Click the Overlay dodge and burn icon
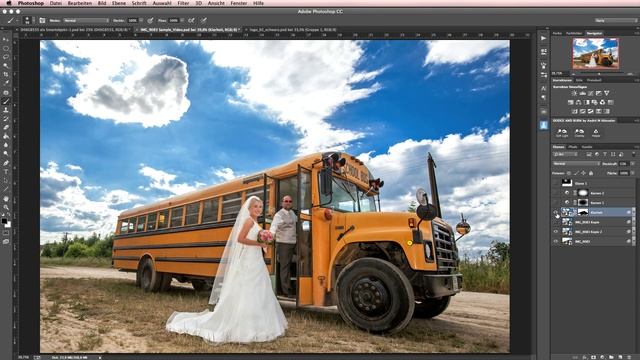This screenshot has width=640, height=360. (x=579, y=133)
